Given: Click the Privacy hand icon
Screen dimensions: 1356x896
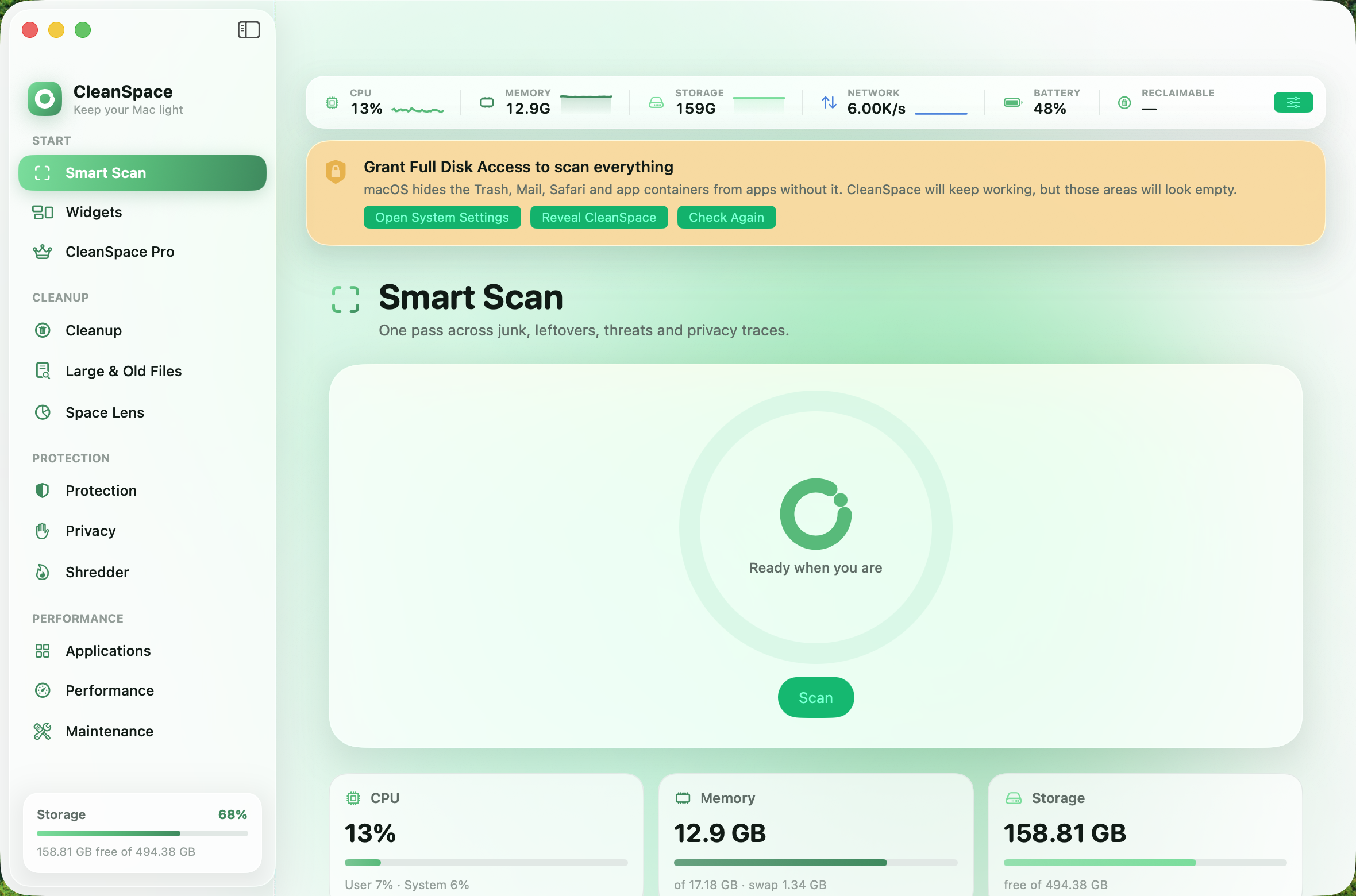Looking at the screenshot, I should click(43, 531).
